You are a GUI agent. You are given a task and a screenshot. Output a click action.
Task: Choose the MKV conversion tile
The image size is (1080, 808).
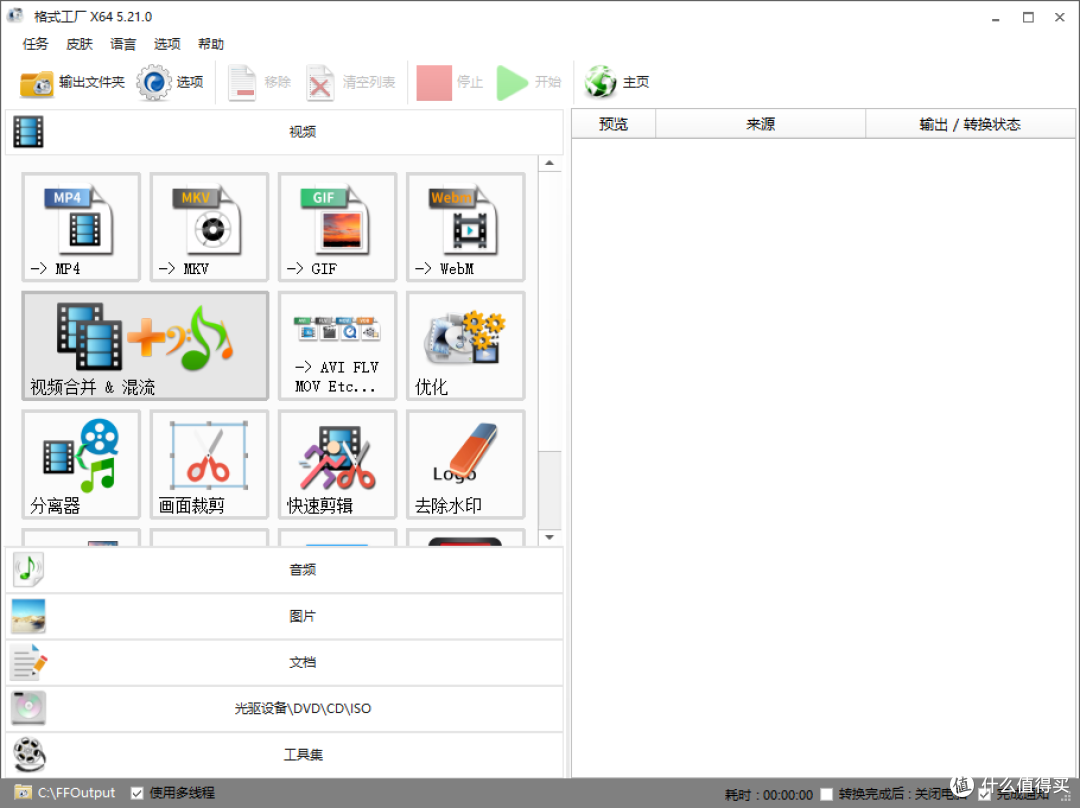pyautogui.click(x=209, y=227)
